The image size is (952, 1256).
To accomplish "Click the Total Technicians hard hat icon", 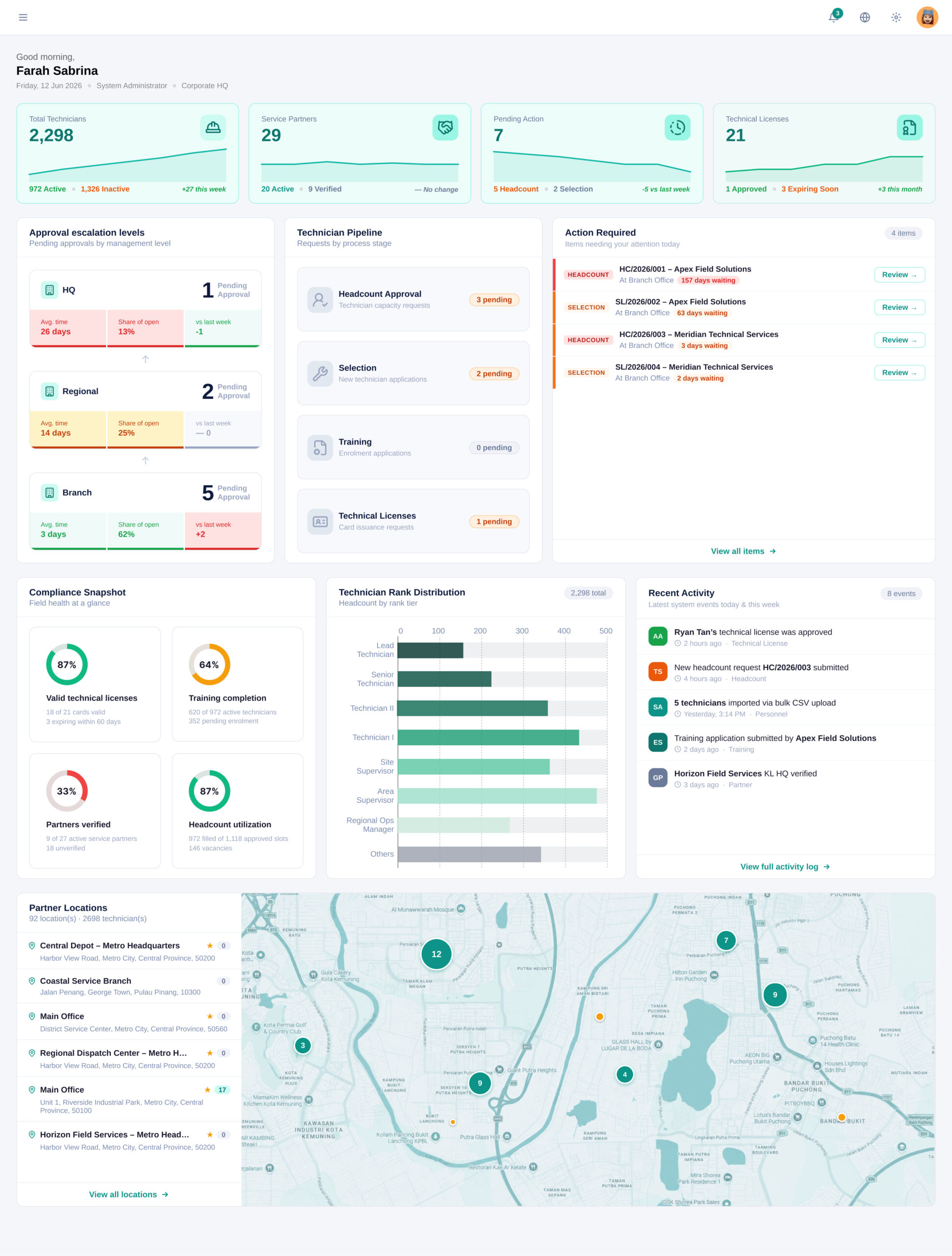I will (x=213, y=127).
